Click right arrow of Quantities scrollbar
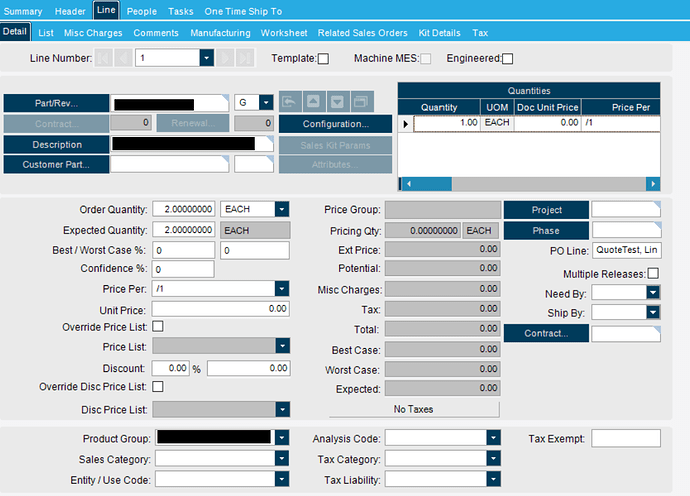690x496 pixels. coord(653,184)
